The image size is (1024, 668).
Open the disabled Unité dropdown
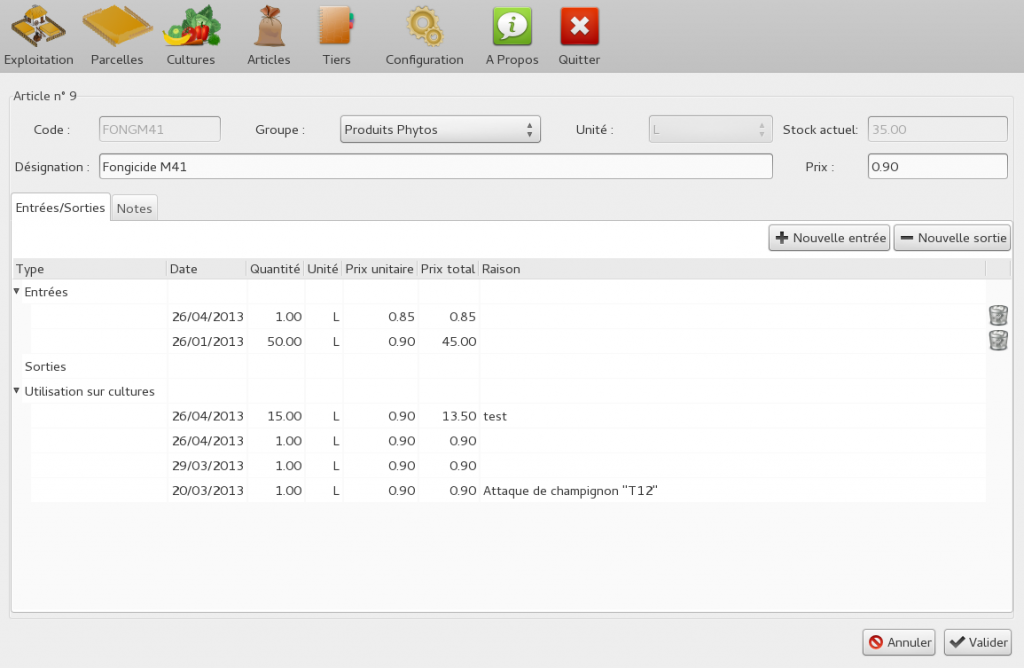point(710,129)
